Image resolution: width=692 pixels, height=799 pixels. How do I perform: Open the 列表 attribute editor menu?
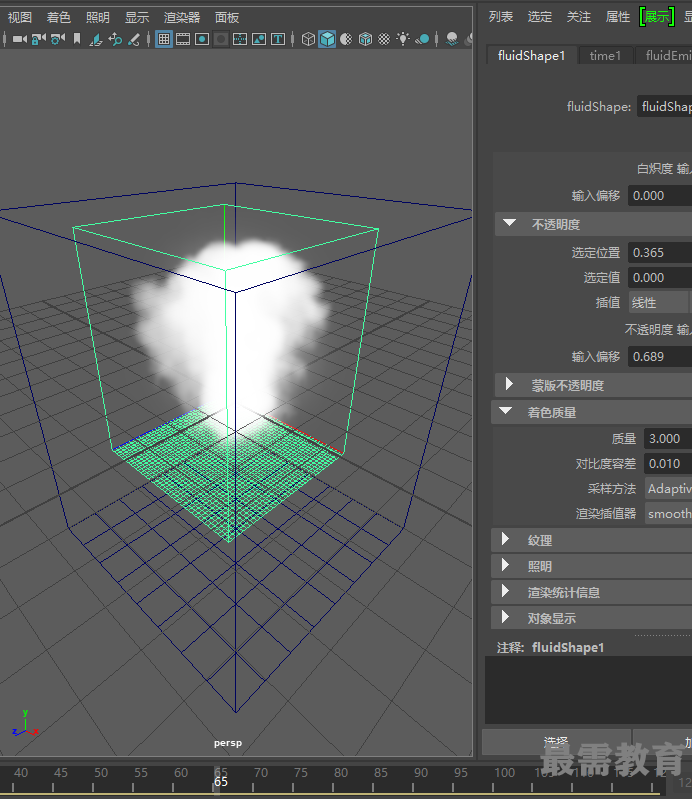tap(501, 17)
